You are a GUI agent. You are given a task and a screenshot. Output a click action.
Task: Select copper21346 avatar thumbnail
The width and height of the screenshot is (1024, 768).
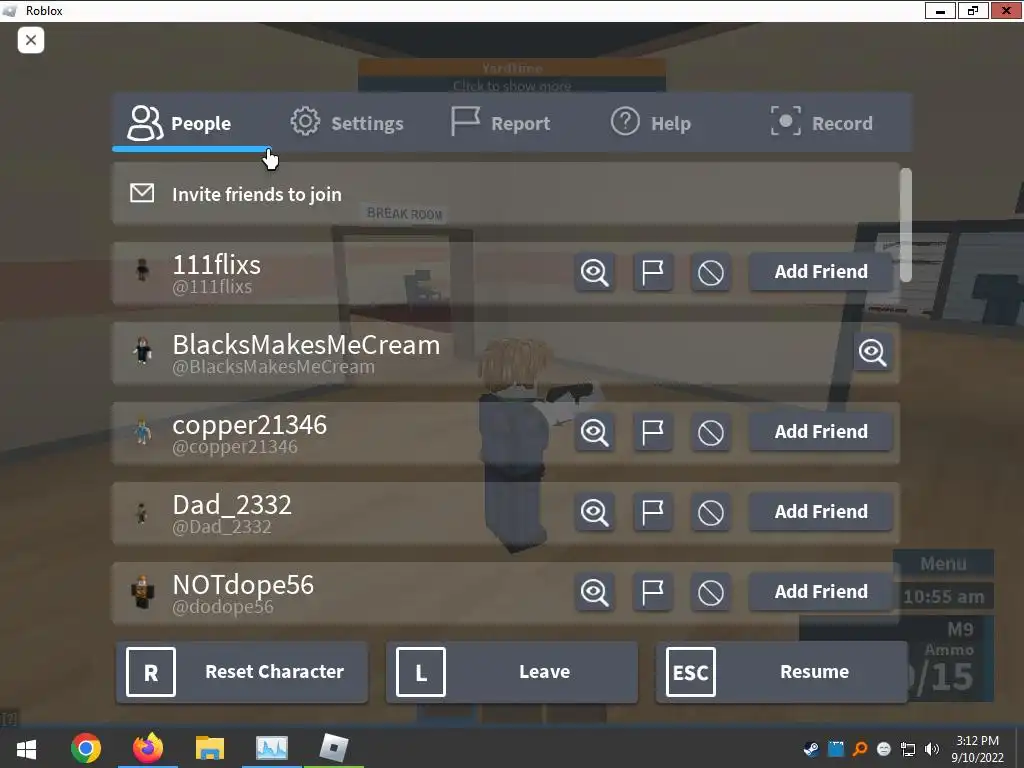pos(142,431)
